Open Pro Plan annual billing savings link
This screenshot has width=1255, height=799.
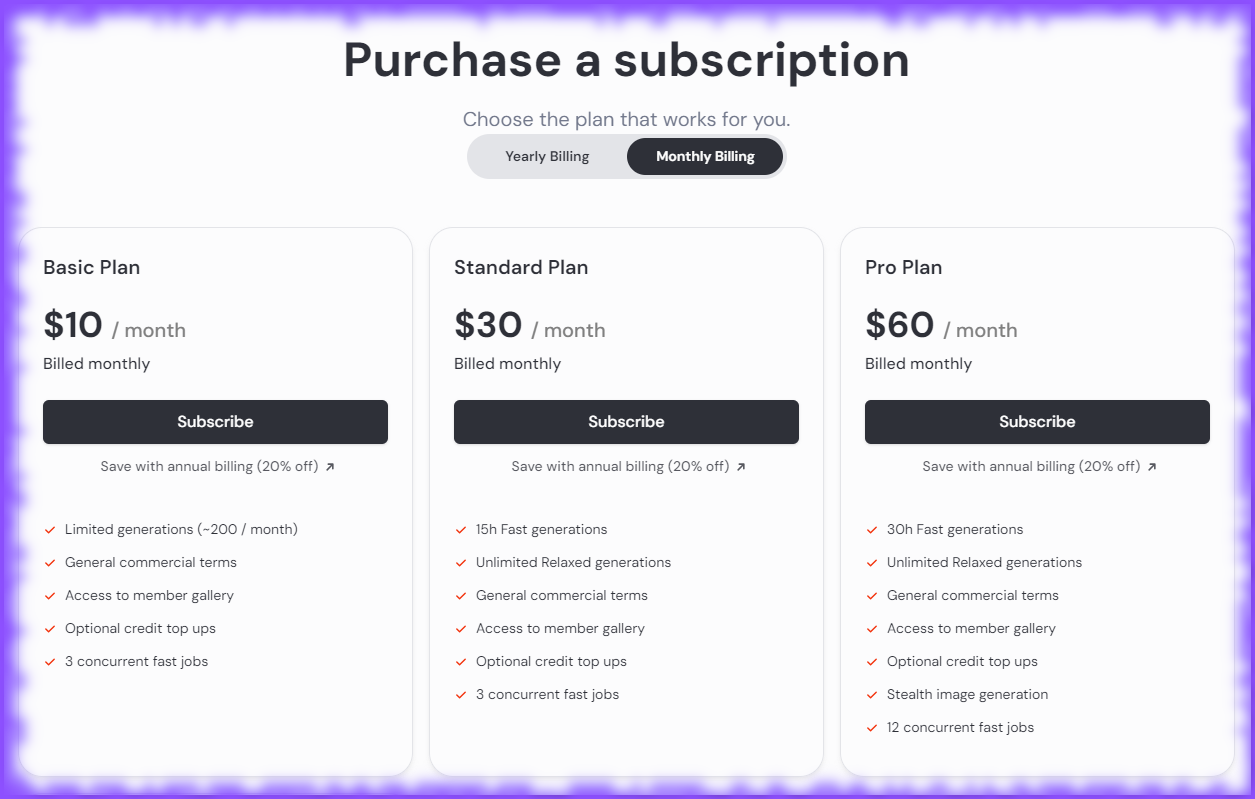[x=1031, y=466]
